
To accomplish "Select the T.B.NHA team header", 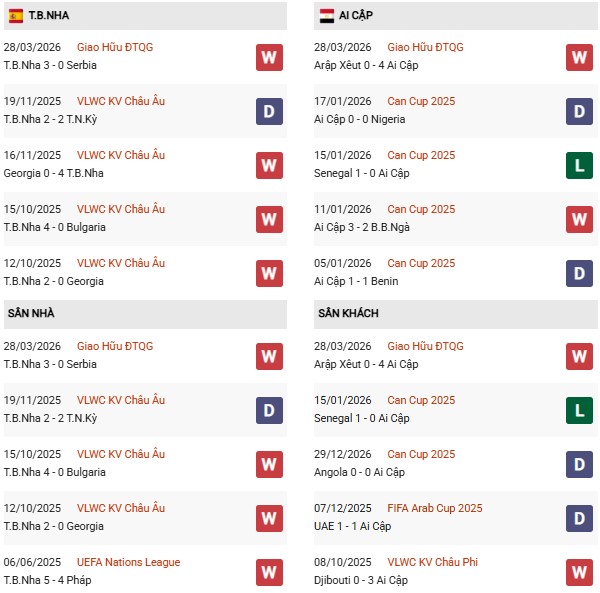I will (x=49, y=15).
